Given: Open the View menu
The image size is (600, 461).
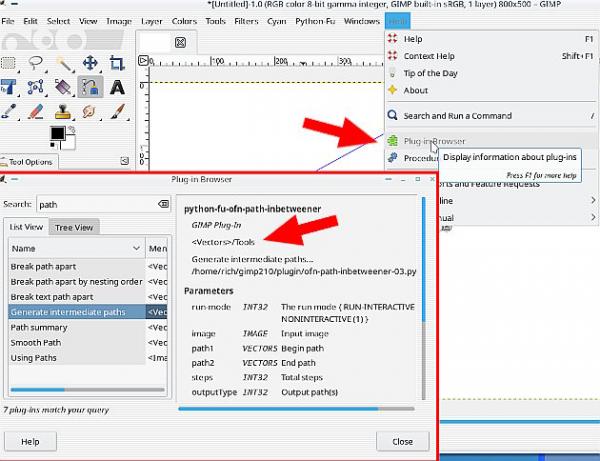Looking at the screenshot, I should tap(88, 21).
